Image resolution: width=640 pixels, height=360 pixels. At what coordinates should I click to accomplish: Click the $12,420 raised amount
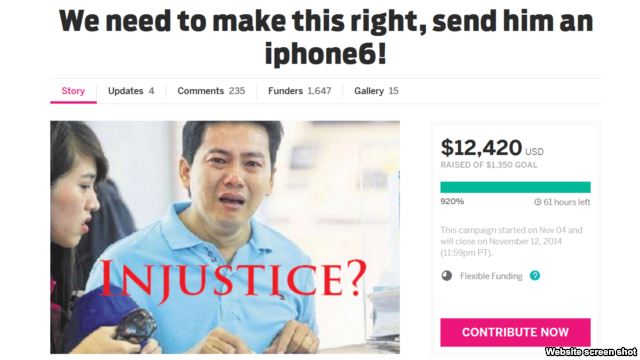coord(481,147)
